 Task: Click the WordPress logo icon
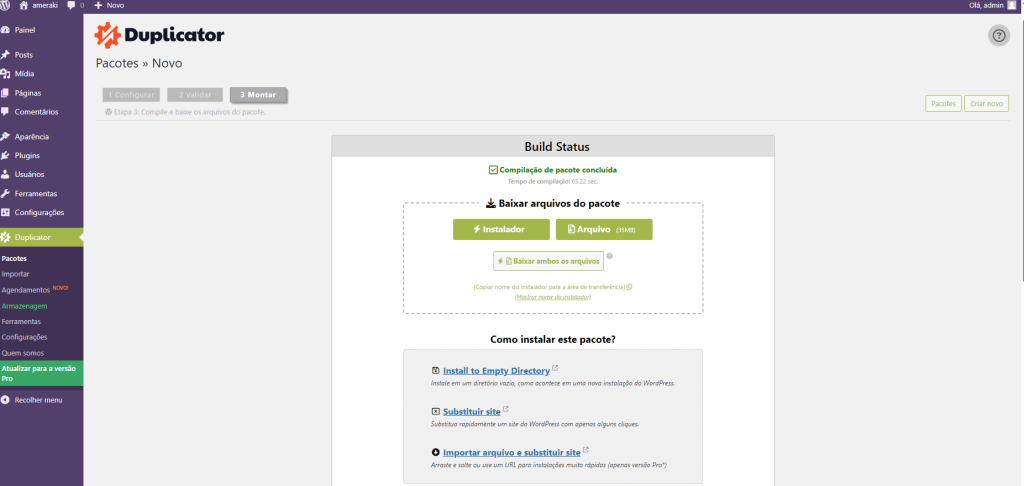click(x=7, y=5)
